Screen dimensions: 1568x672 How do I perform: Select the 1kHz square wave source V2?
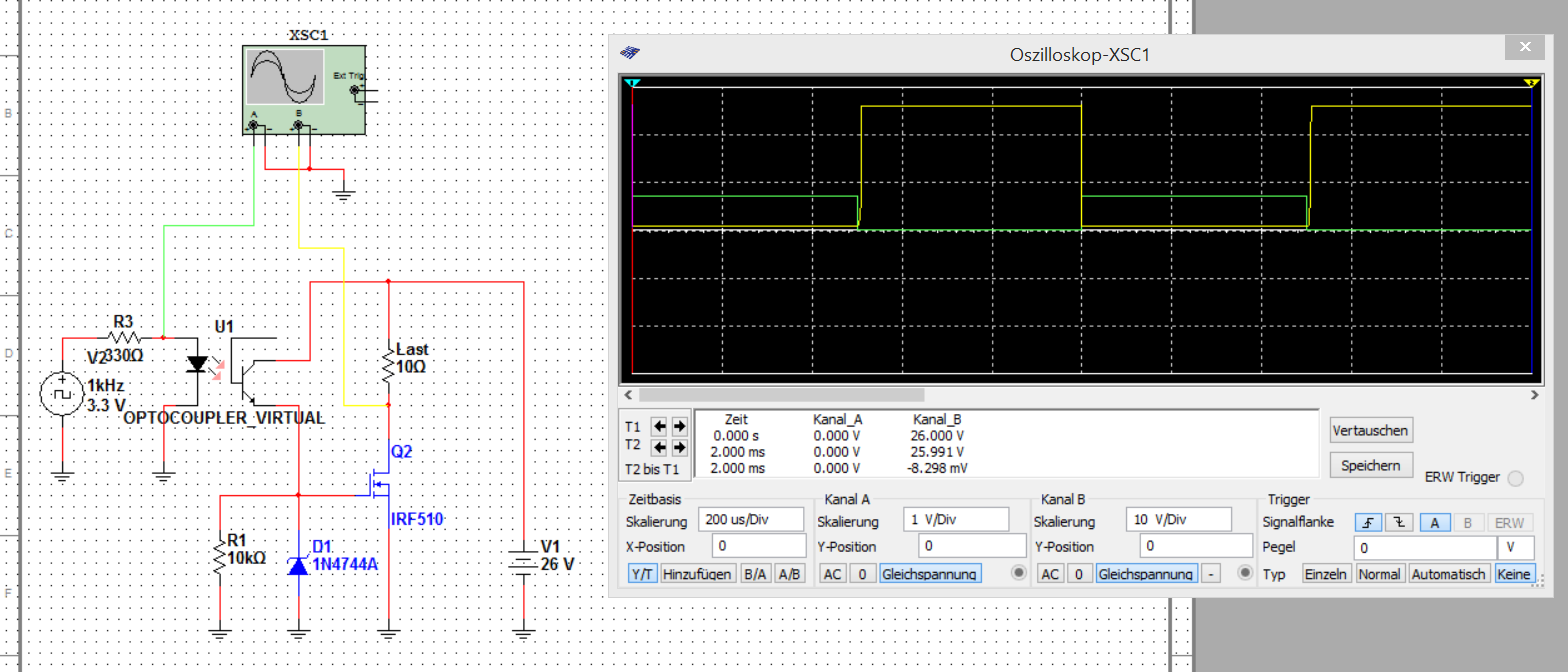(x=61, y=393)
